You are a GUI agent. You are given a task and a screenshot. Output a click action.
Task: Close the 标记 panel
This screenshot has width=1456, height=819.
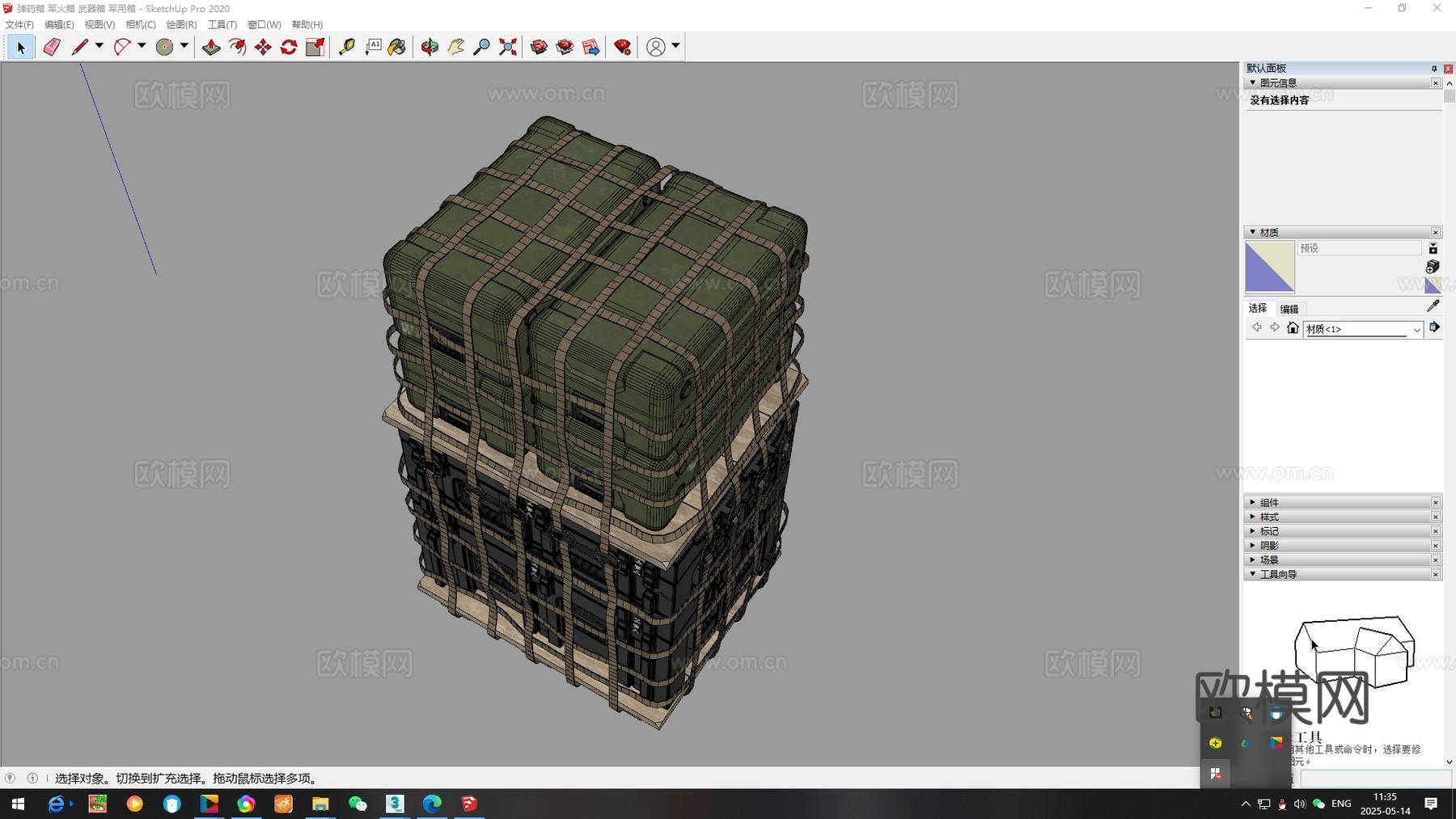pos(1436,531)
